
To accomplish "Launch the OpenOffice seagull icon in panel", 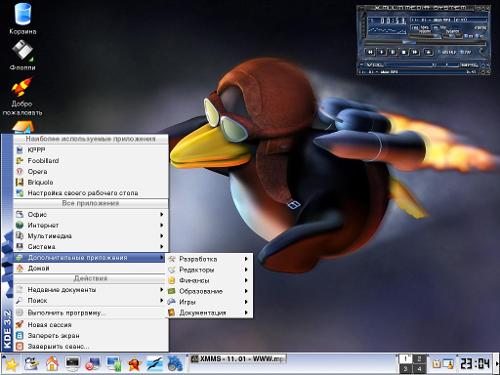I will pos(155,364).
